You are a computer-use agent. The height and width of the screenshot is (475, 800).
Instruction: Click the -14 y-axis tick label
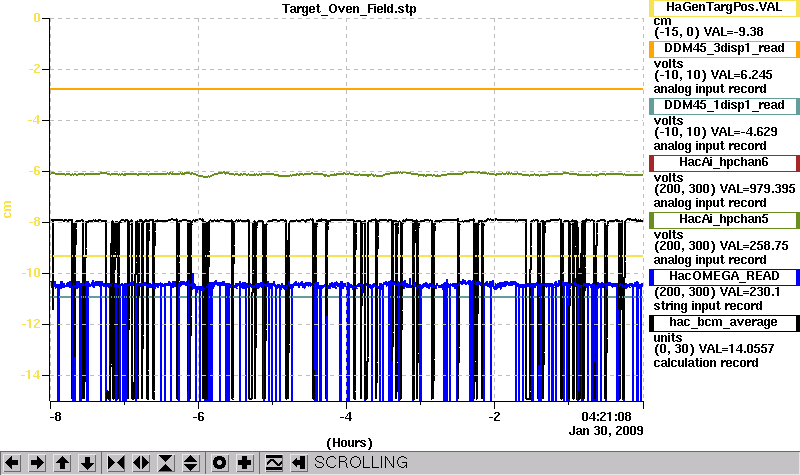[31, 375]
